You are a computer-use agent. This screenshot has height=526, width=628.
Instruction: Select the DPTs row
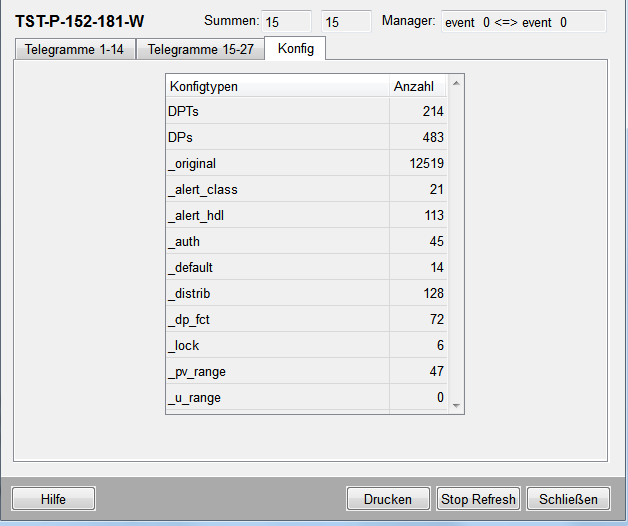point(277,112)
